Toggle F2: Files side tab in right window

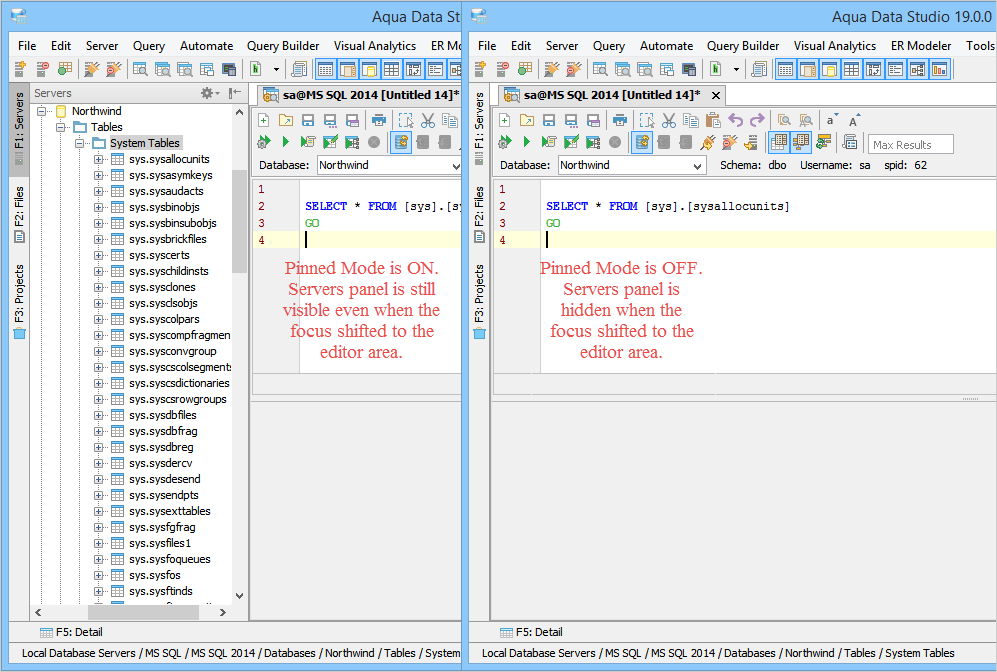click(x=479, y=214)
